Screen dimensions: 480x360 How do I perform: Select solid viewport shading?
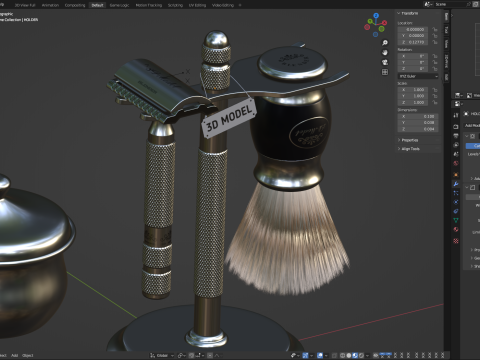coord(349,355)
